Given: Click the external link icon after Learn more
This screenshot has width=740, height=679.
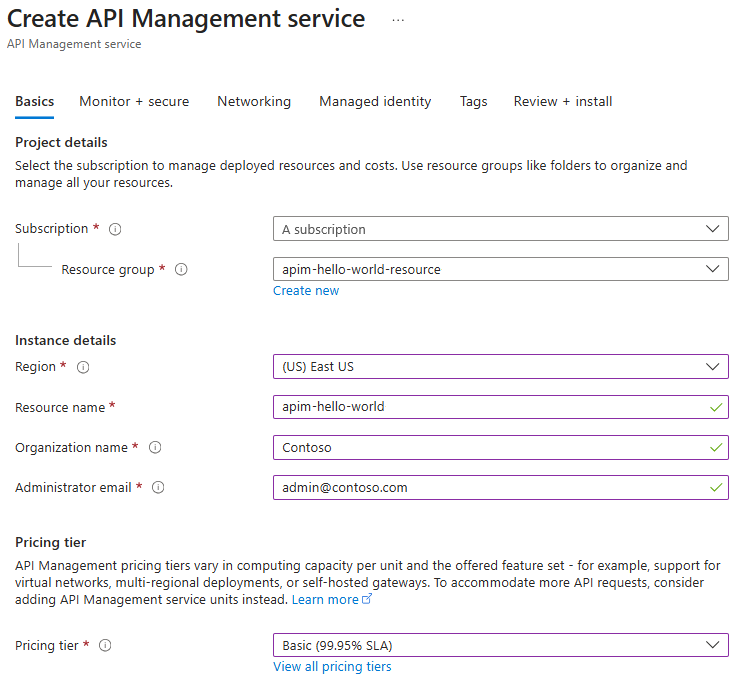Looking at the screenshot, I should tap(367, 600).
